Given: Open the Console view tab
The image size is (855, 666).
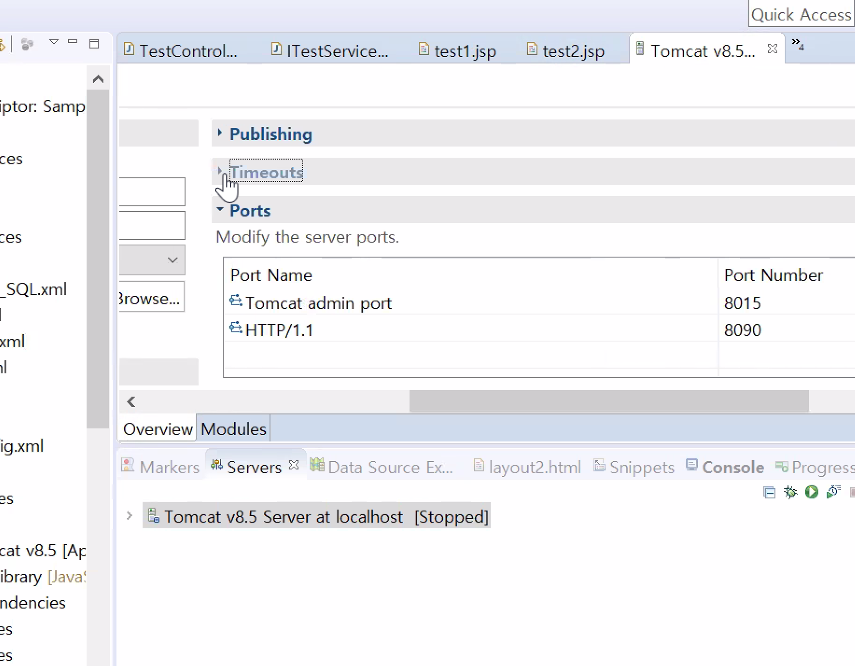Looking at the screenshot, I should pyautogui.click(x=725, y=467).
